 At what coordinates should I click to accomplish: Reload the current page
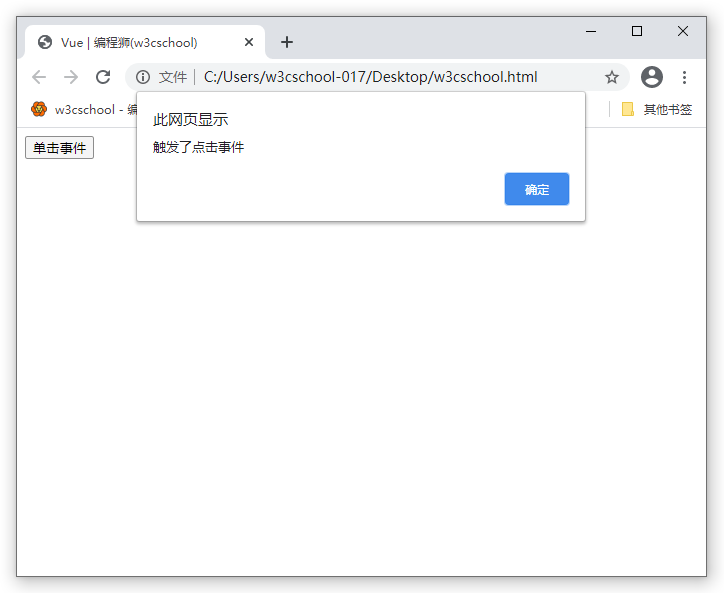[103, 77]
